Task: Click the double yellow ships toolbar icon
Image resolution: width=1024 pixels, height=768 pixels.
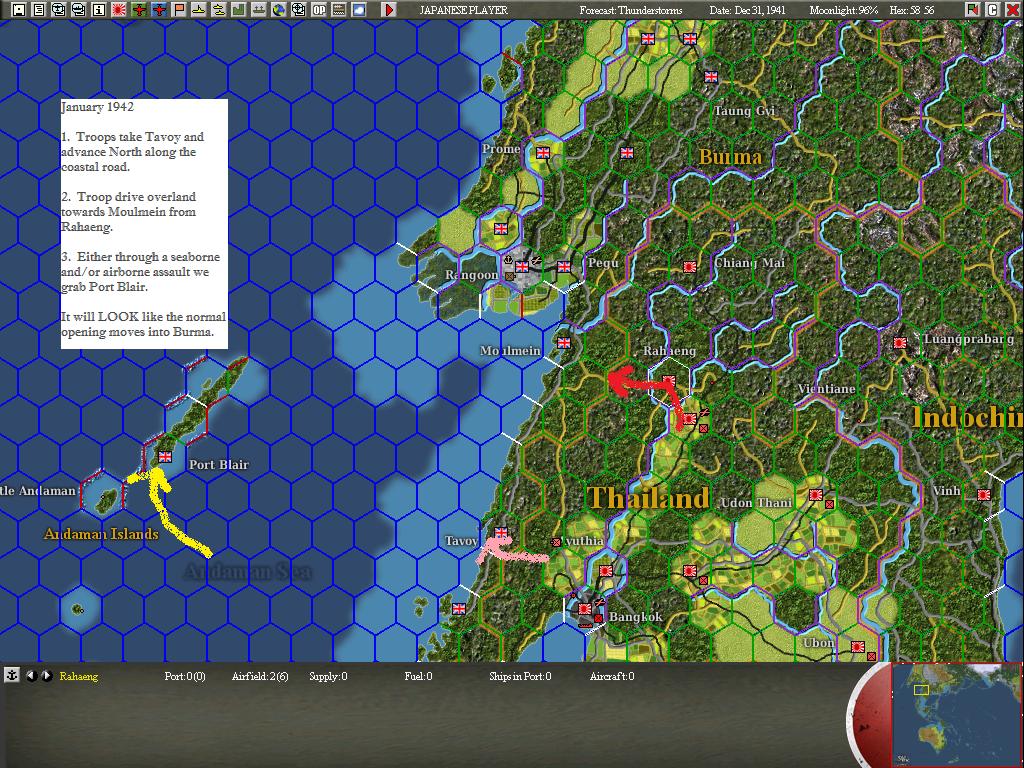Action: click(x=219, y=9)
